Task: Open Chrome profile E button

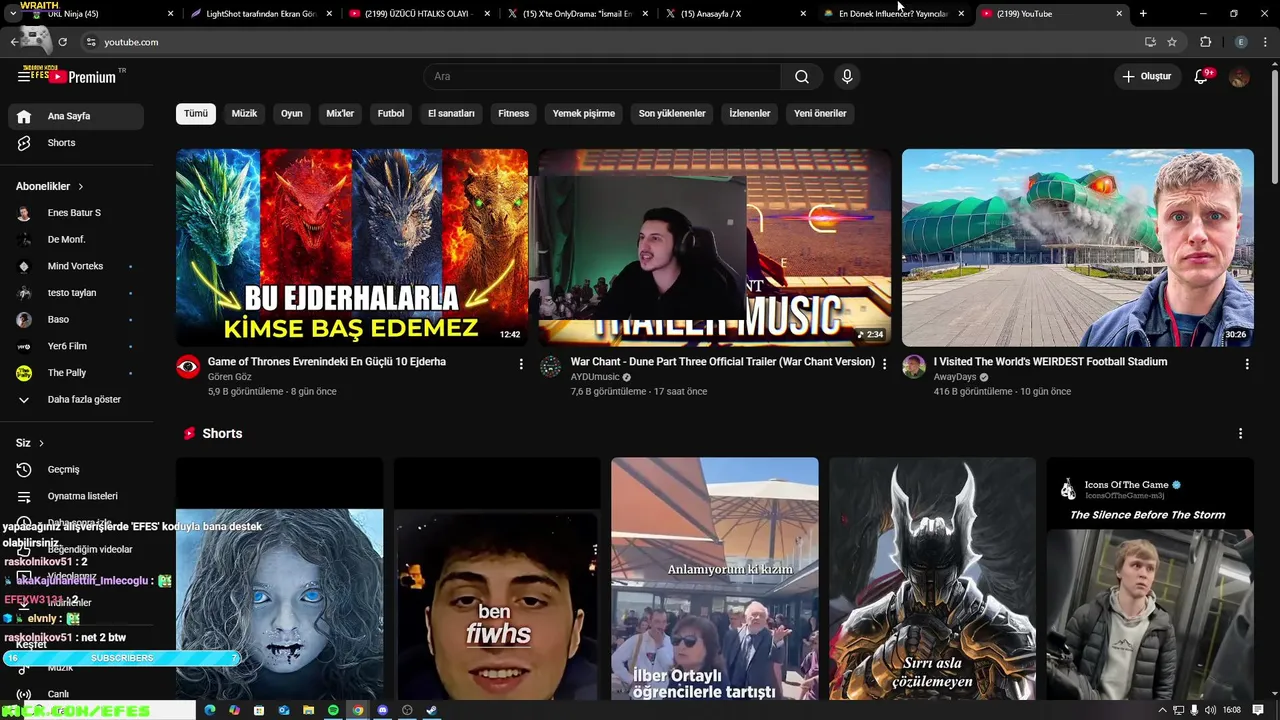Action: tap(1241, 42)
